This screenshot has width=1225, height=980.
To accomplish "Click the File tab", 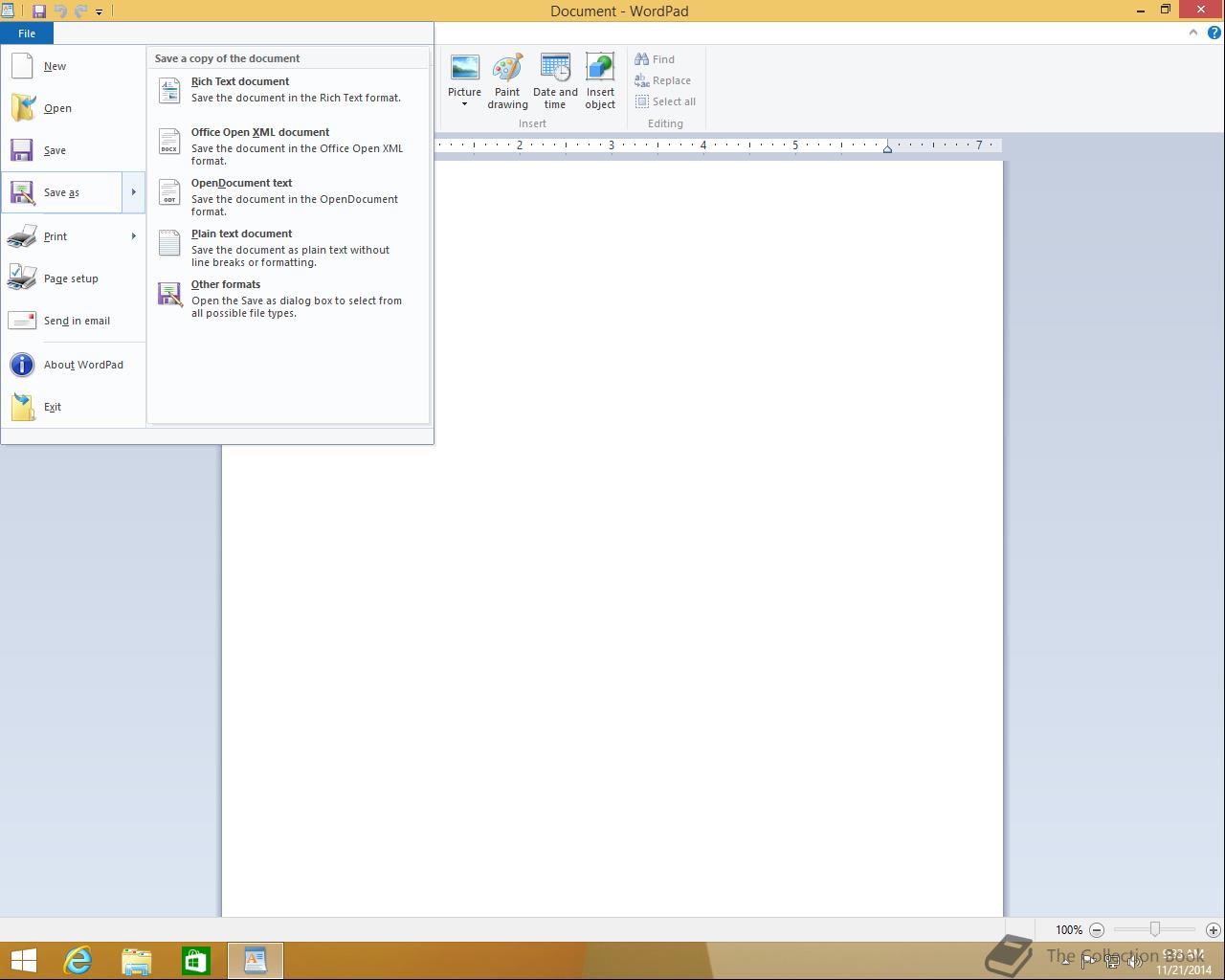I will (x=27, y=33).
